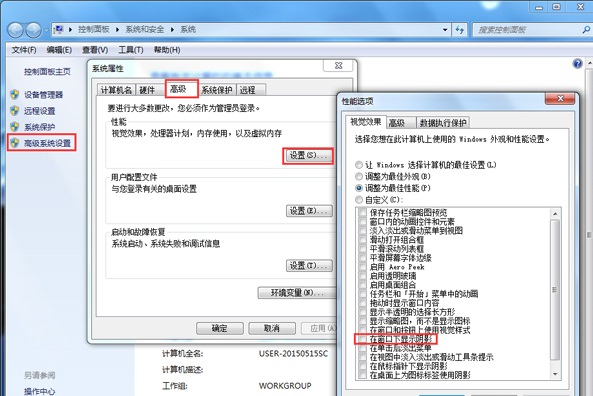593x396 pixels.
Task: Switch to 高级 tab in 系统属性
Action: [181, 89]
